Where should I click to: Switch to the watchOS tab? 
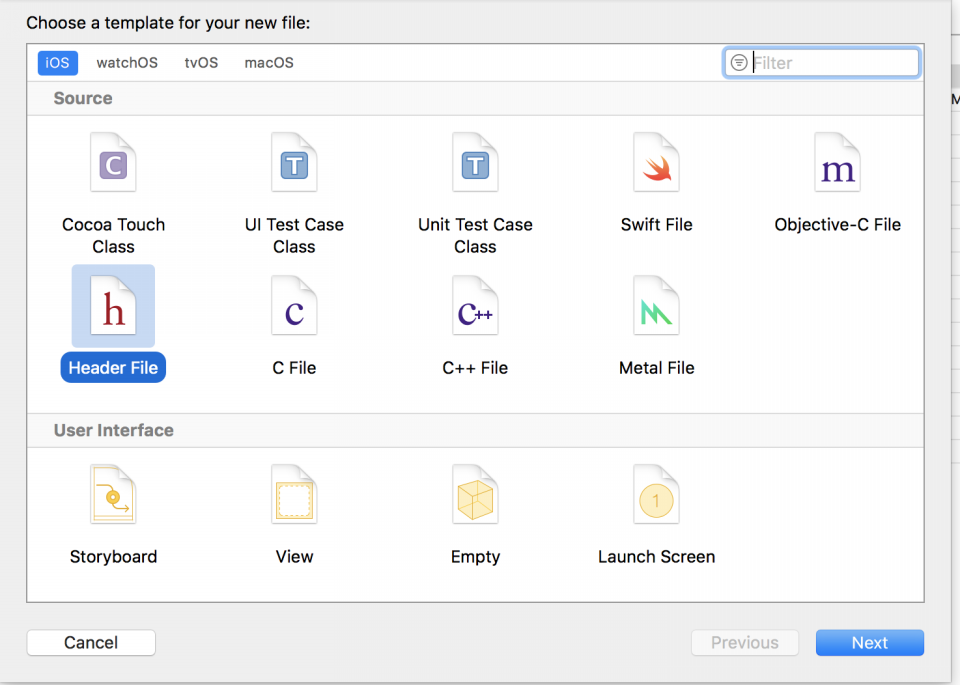pos(127,63)
